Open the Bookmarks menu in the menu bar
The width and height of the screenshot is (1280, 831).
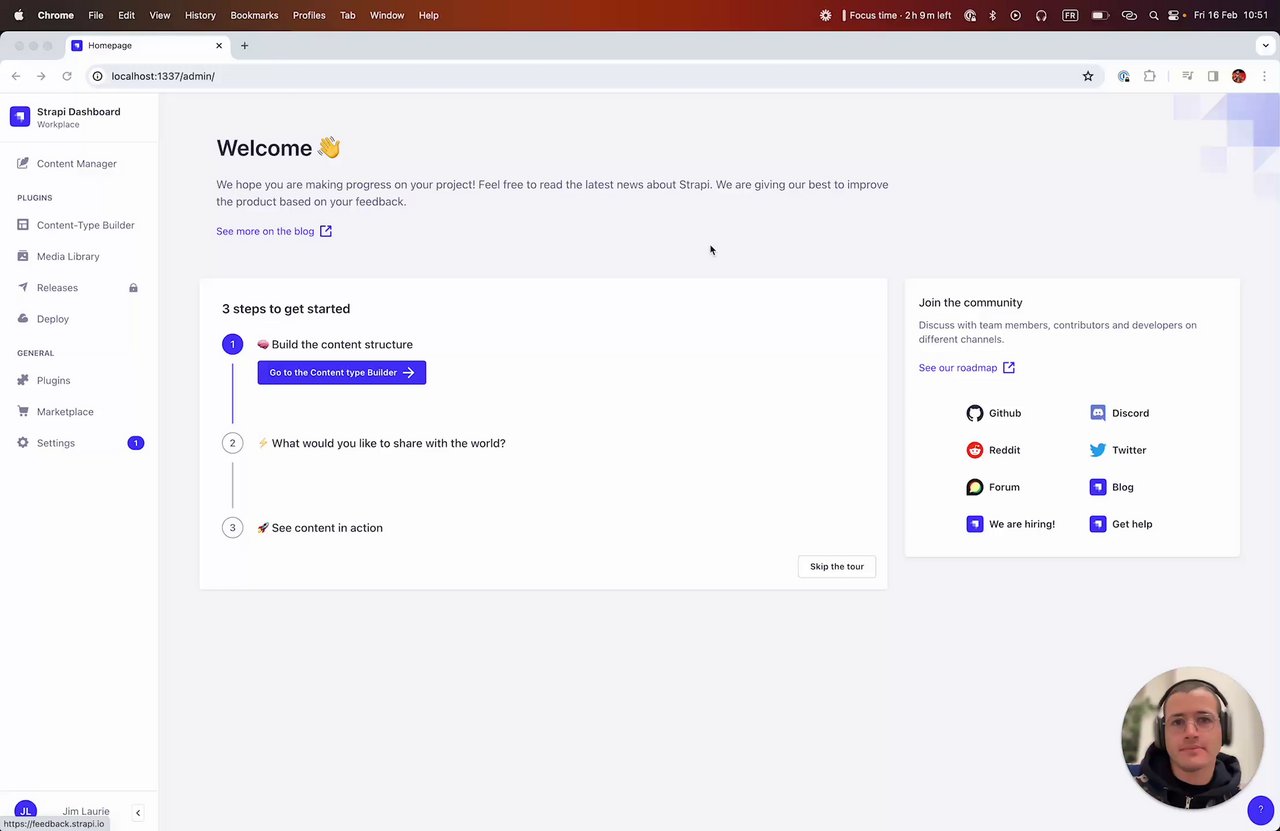254,15
